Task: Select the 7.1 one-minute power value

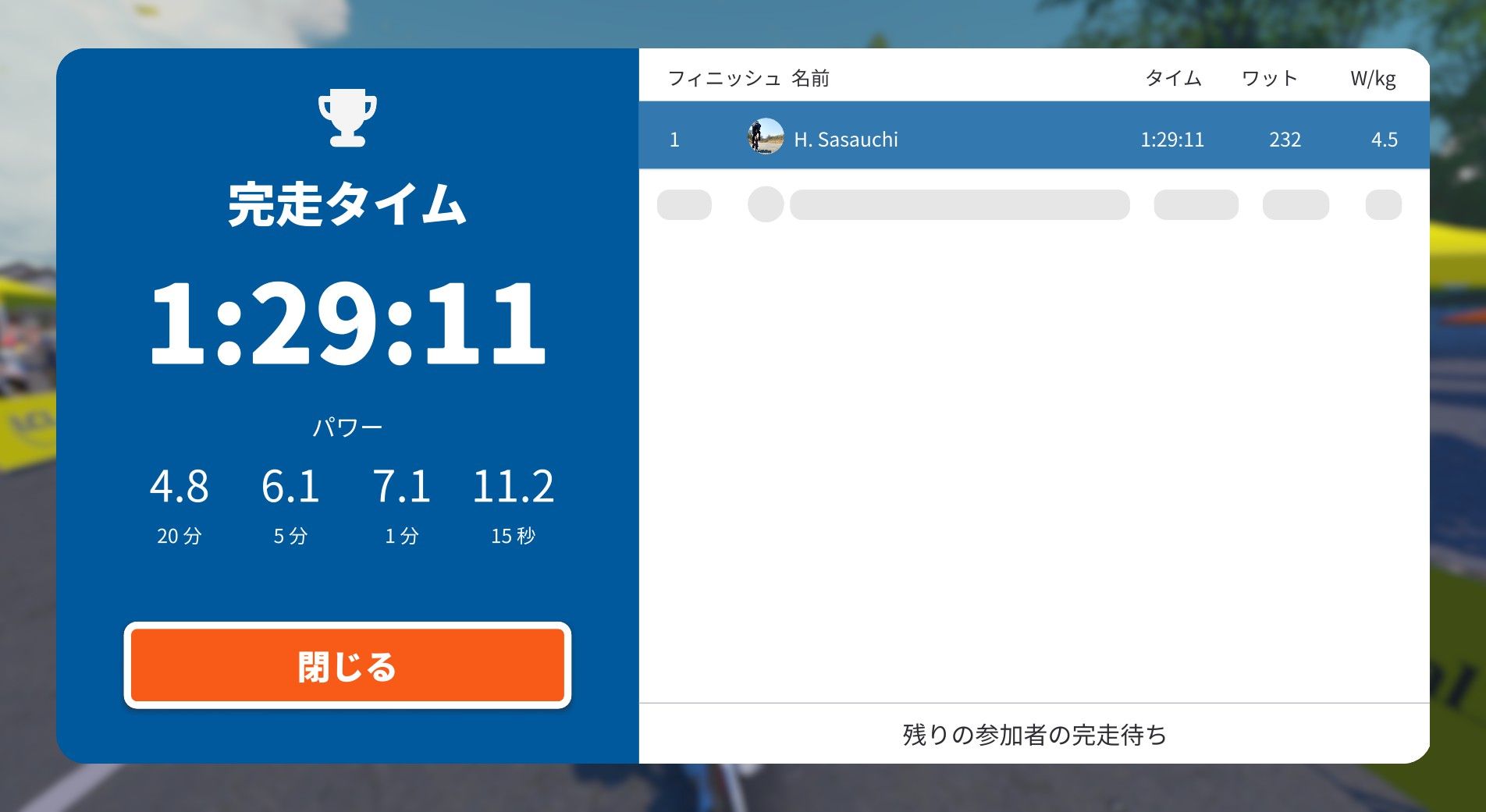Action: tap(401, 486)
